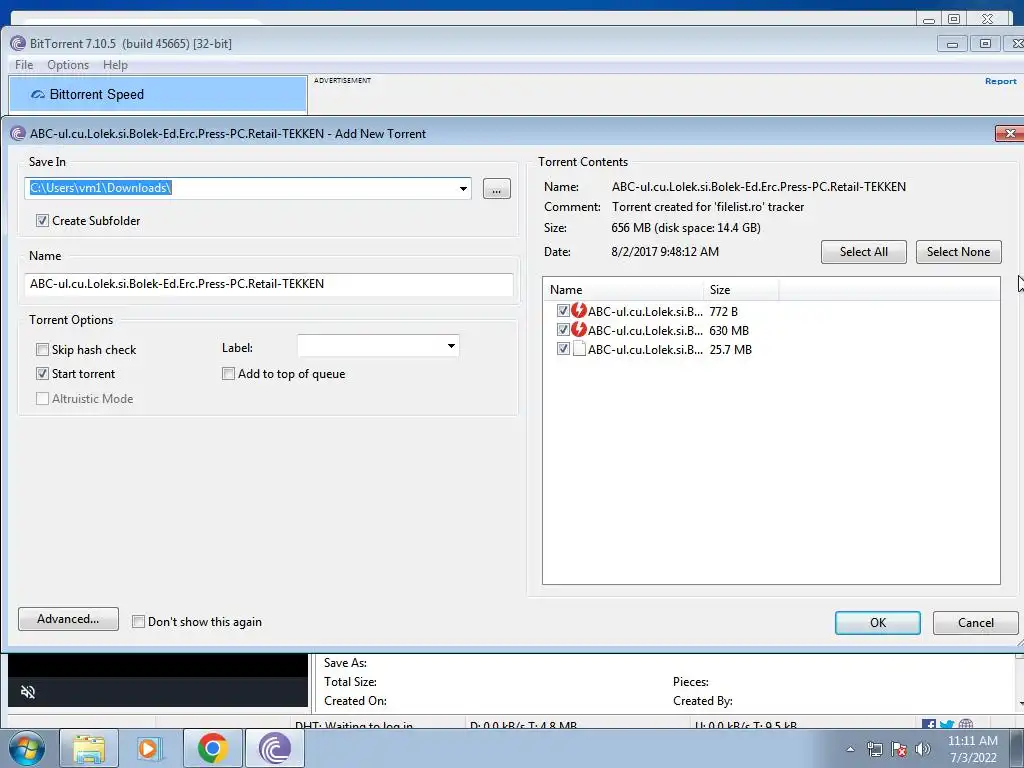1024x768 pixels.
Task: Click the Bittorrent Speed icon in sidebar
Action: (38, 95)
